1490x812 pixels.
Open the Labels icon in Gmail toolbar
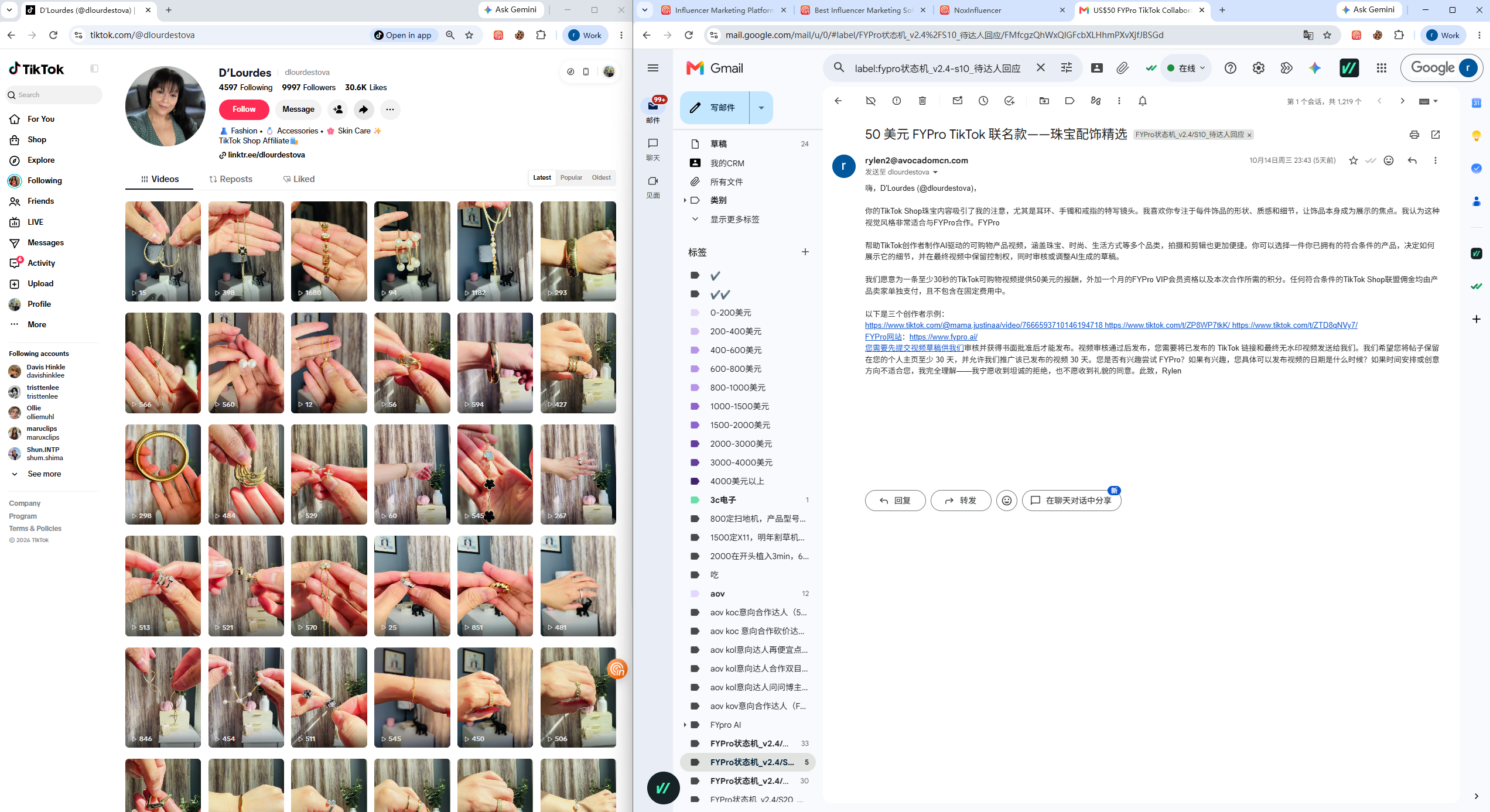pyautogui.click(x=1070, y=101)
